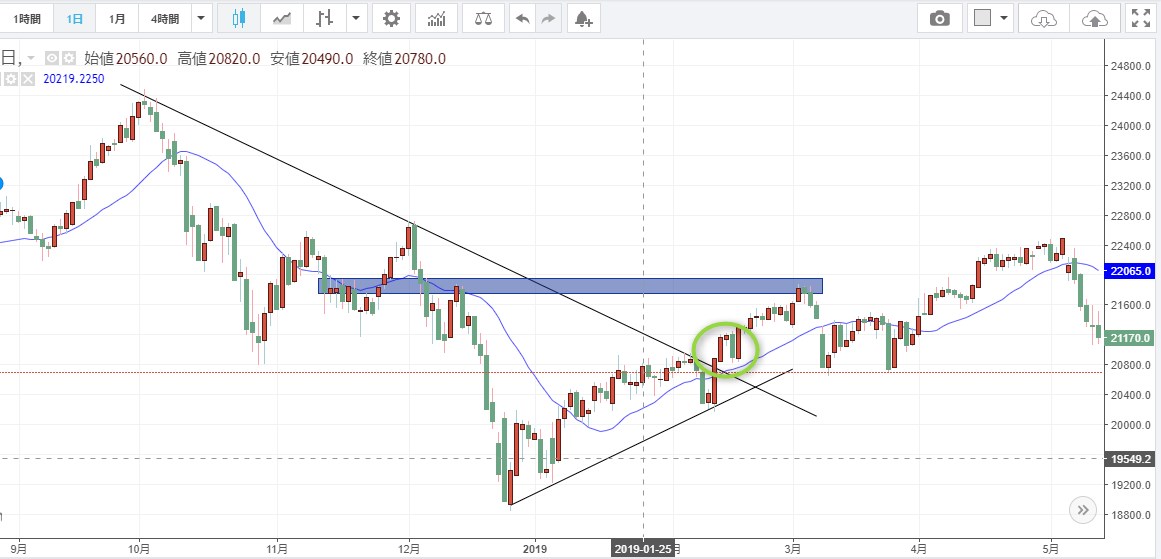Click the 安値 20490.0 low value
The height and width of the screenshot is (559, 1161).
tap(312, 58)
